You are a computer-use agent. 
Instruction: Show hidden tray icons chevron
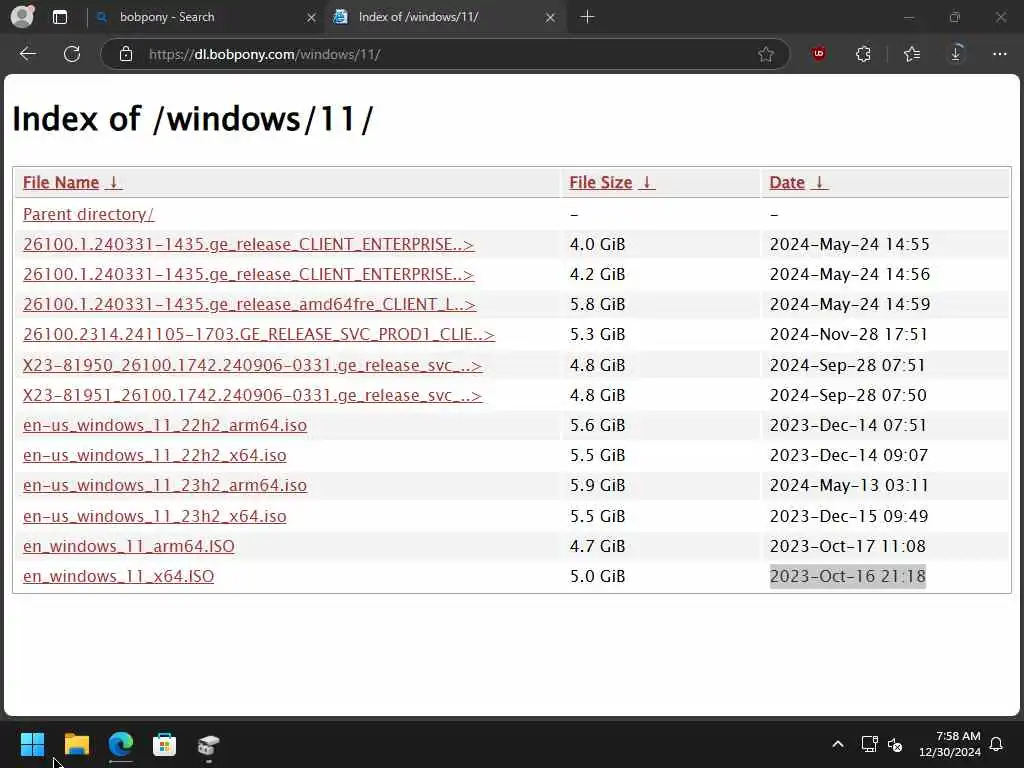tap(838, 744)
